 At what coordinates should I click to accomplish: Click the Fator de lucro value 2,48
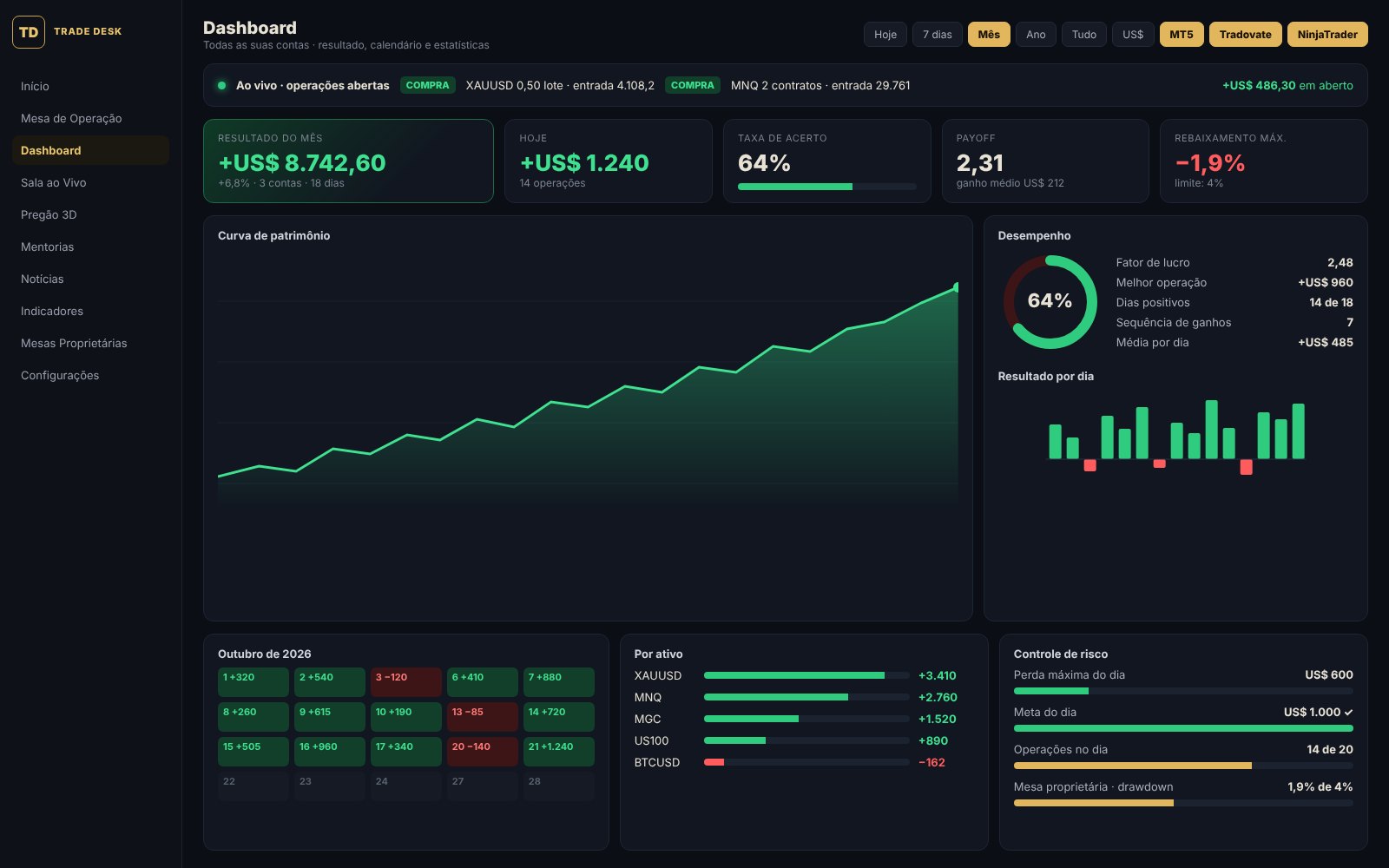pos(1340,262)
